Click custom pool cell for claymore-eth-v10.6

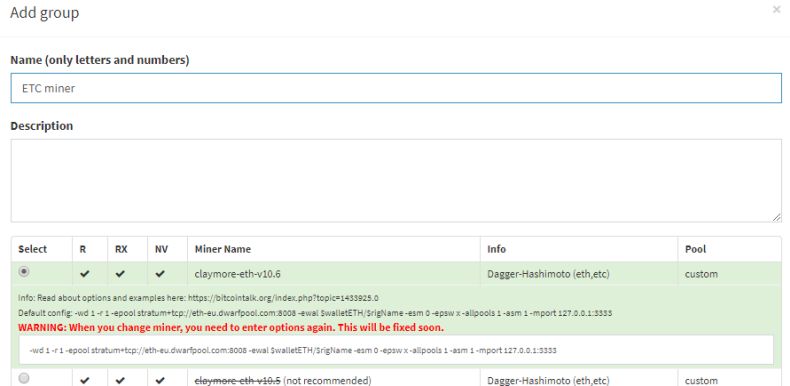pyautogui.click(x=701, y=274)
